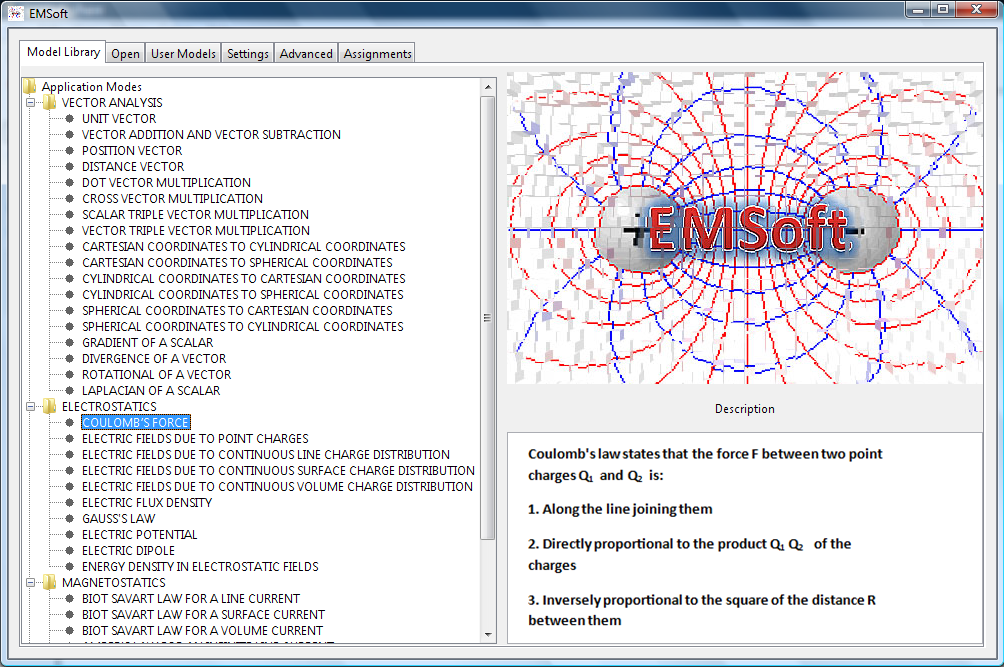Image resolution: width=1004 pixels, height=670 pixels.
Task: Click the bullet icon beside GAUSS'S LAW
Action: (x=69, y=518)
